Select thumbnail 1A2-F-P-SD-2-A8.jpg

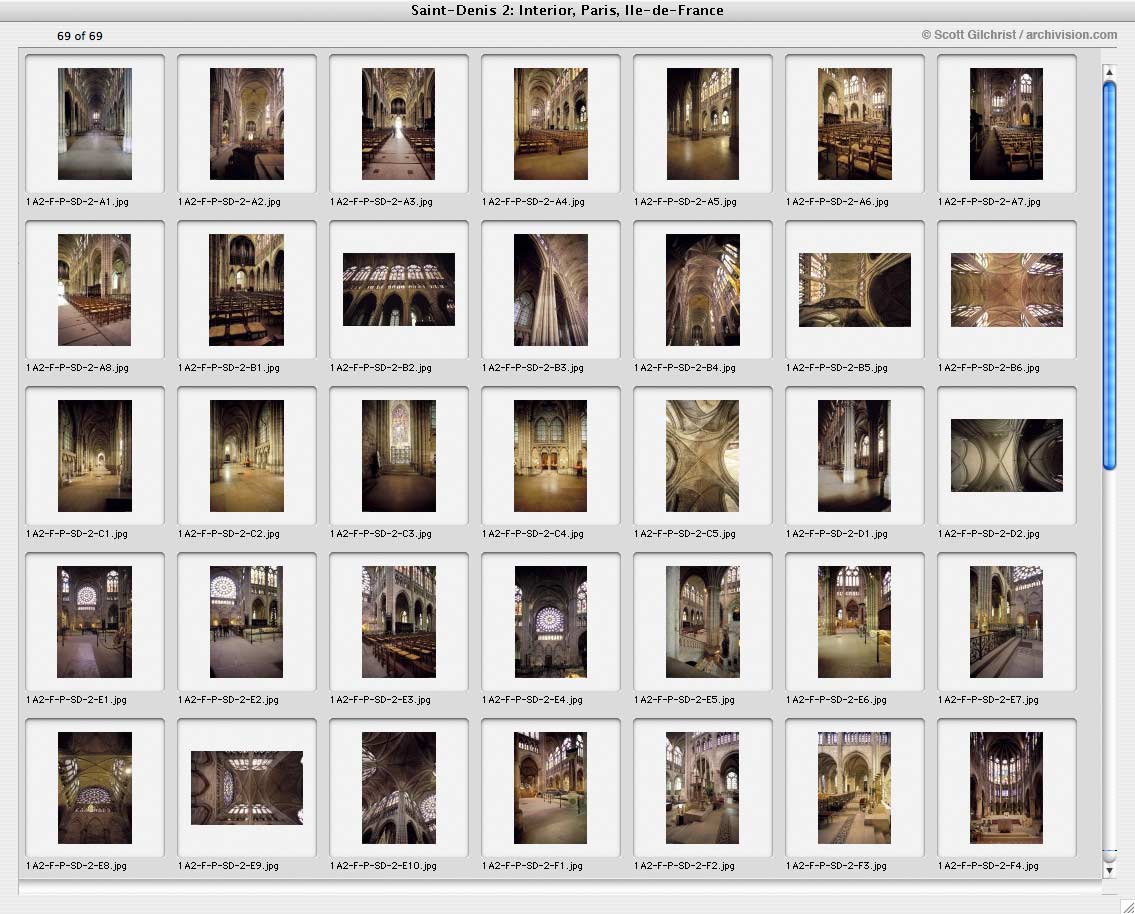(x=95, y=289)
